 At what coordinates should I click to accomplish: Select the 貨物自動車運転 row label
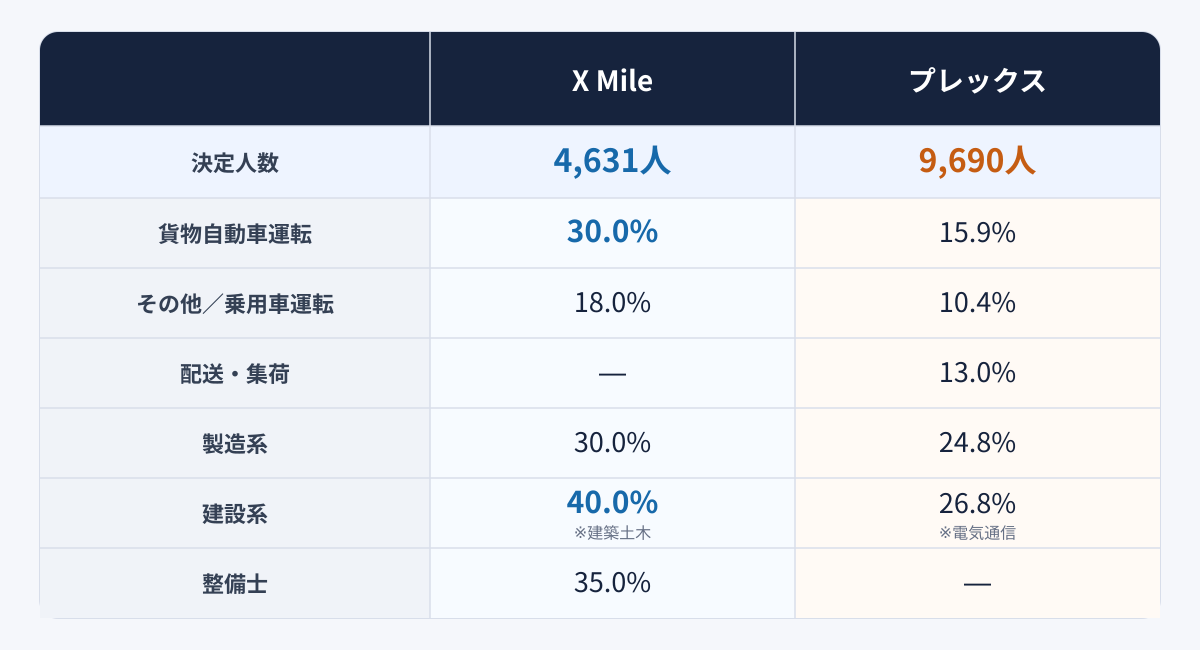[235, 233]
